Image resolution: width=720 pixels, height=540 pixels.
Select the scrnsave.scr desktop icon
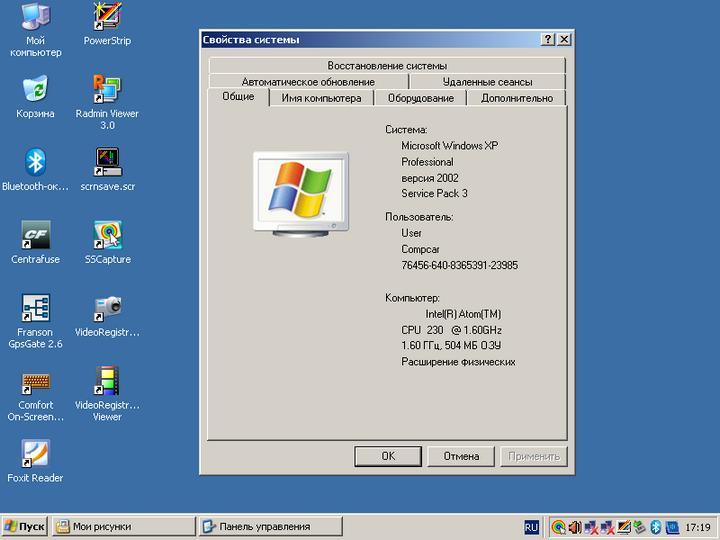(x=107, y=162)
